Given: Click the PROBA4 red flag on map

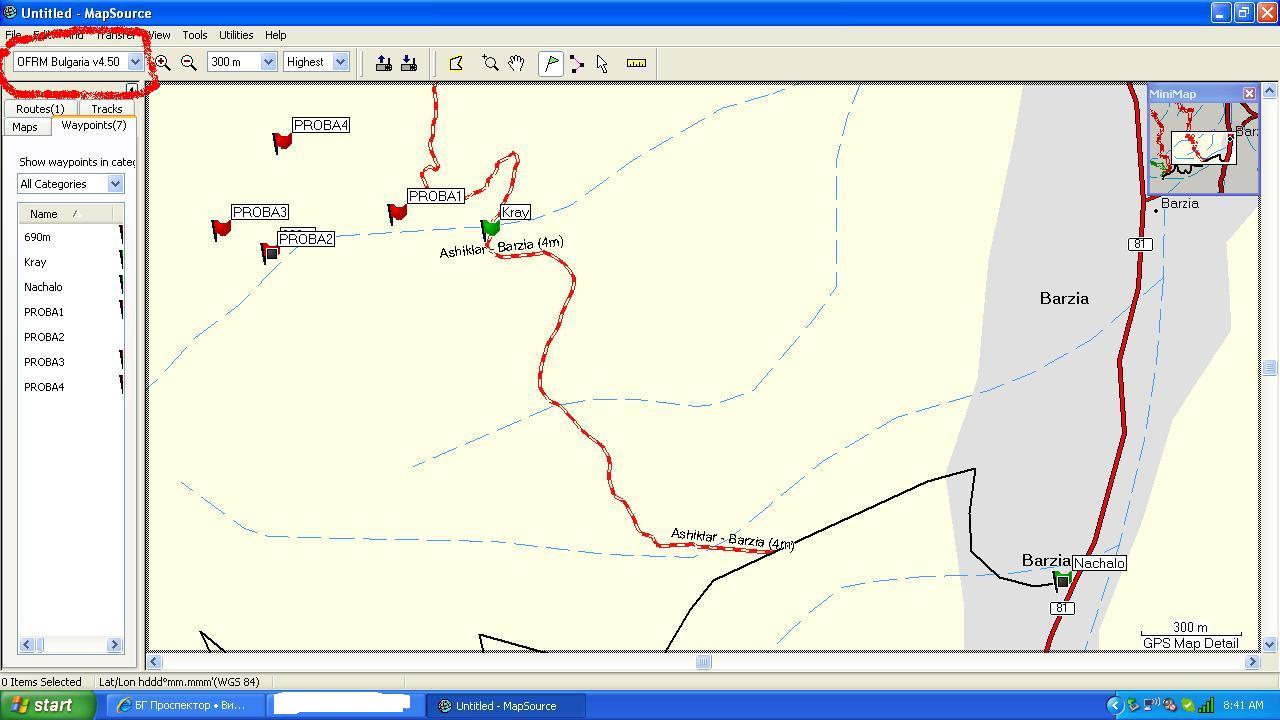Looking at the screenshot, I should [x=282, y=142].
